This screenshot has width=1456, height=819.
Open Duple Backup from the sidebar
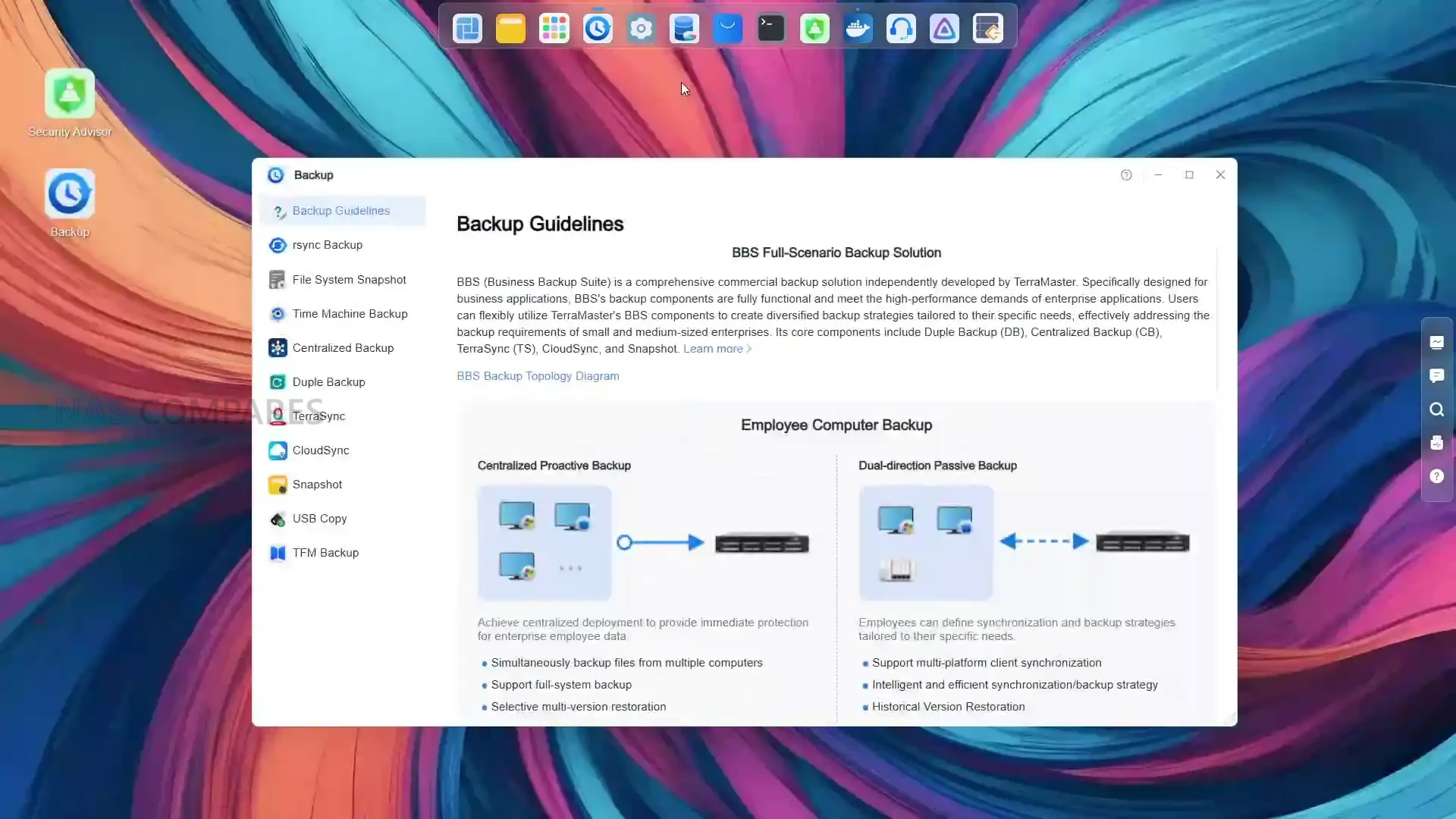328,382
